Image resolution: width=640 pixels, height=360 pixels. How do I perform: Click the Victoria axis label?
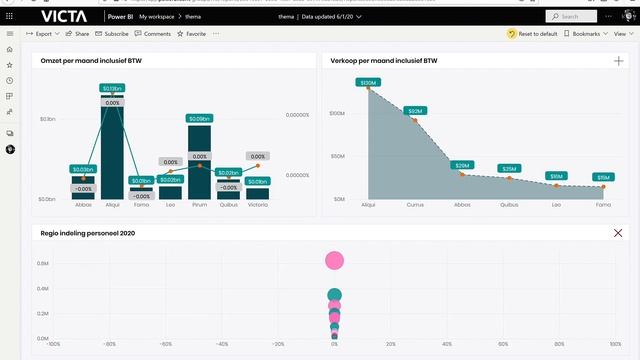tap(258, 204)
